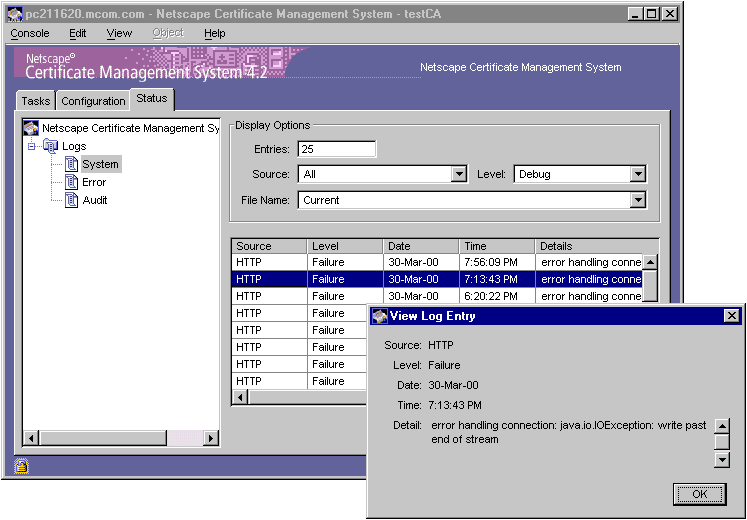This screenshot has height=520, width=747.
Task: Click the Error log document icon
Action: (x=71, y=182)
